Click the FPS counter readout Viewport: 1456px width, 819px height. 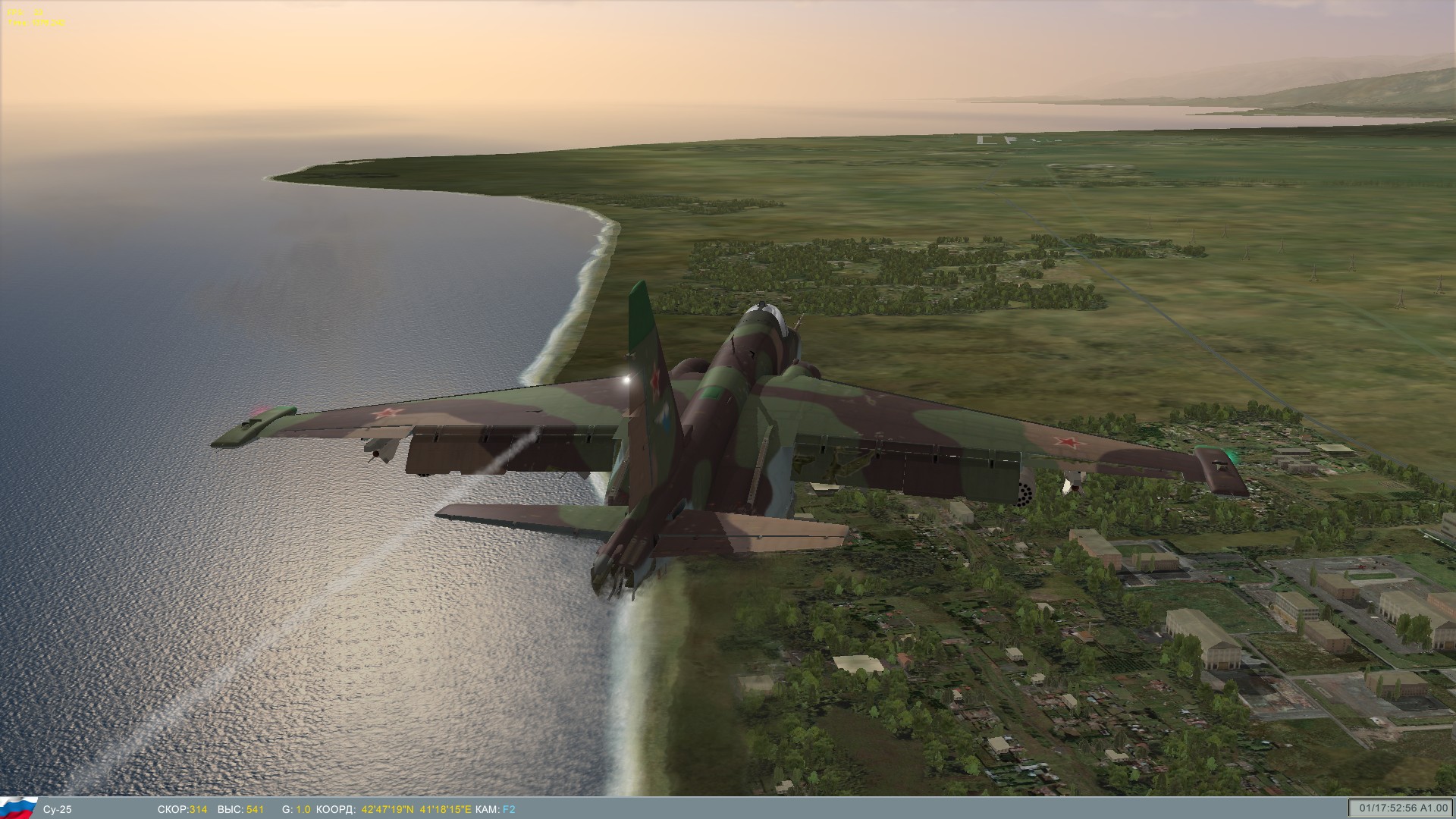point(25,13)
